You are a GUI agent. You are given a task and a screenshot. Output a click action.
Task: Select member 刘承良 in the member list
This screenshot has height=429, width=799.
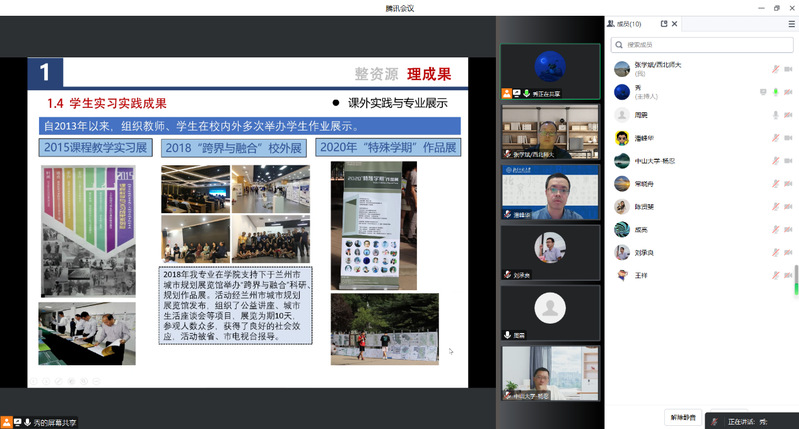click(x=647, y=252)
